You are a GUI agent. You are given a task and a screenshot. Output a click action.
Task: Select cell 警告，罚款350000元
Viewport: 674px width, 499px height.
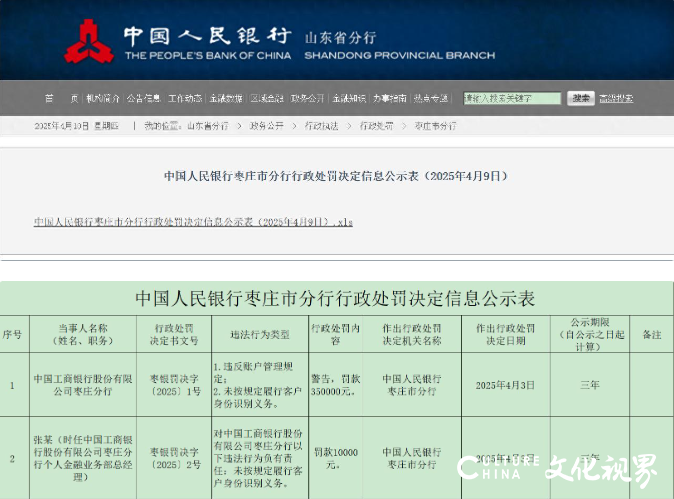335,385
